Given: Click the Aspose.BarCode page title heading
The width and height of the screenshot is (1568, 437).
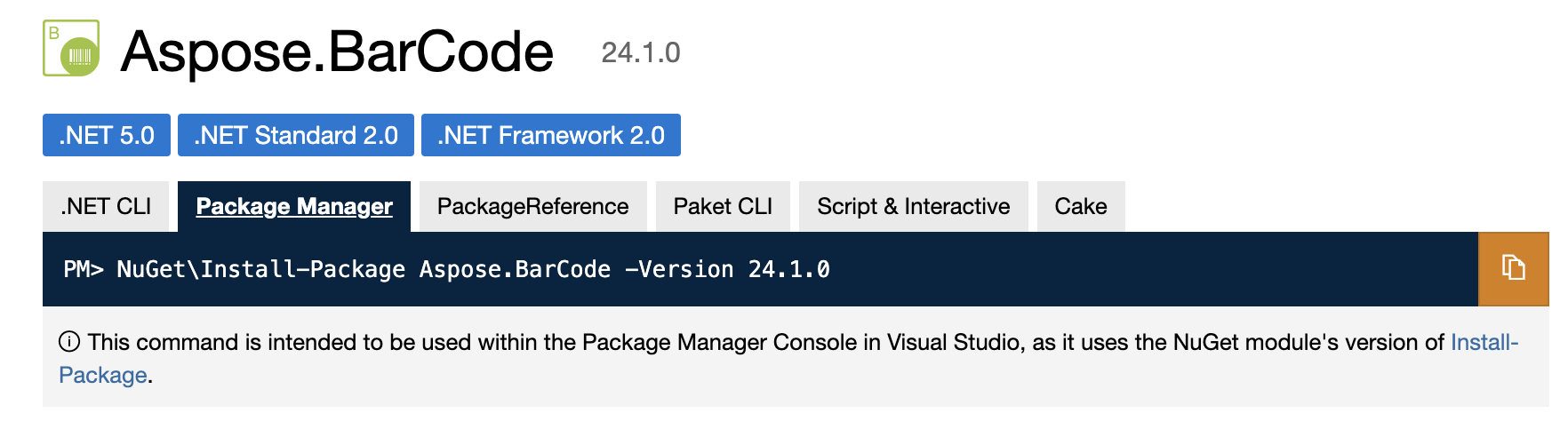Looking at the screenshot, I should [x=337, y=52].
